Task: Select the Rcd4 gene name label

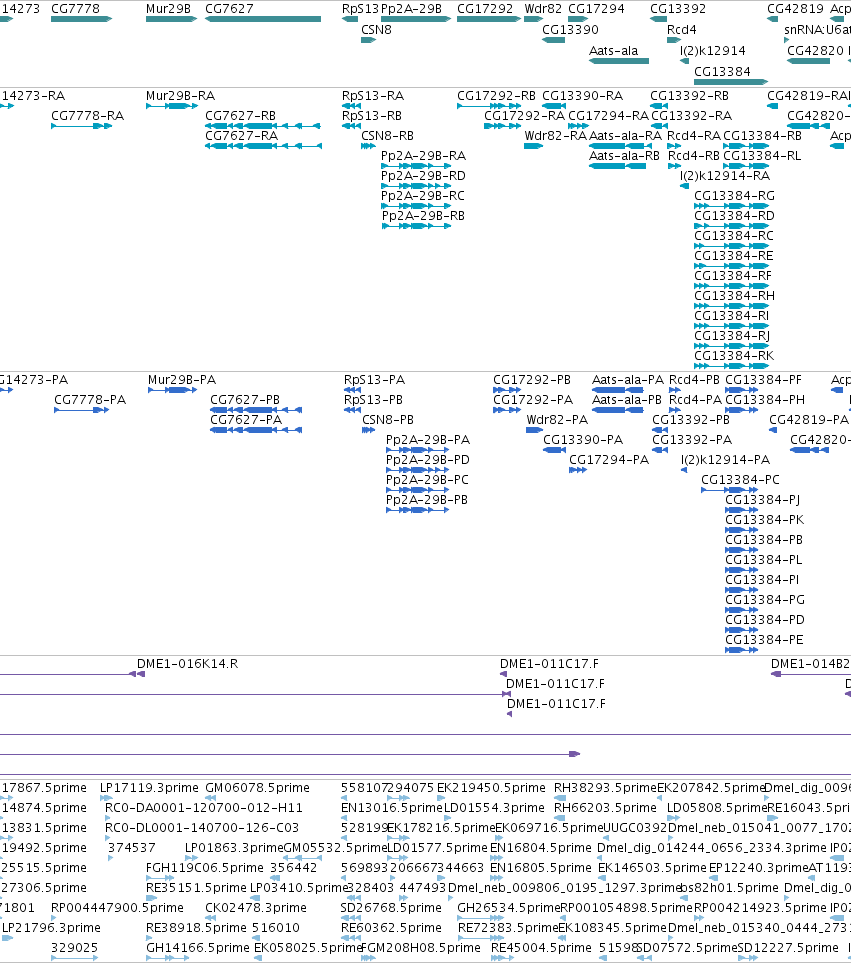Action: pyautogui.click(x=682, y=29)
